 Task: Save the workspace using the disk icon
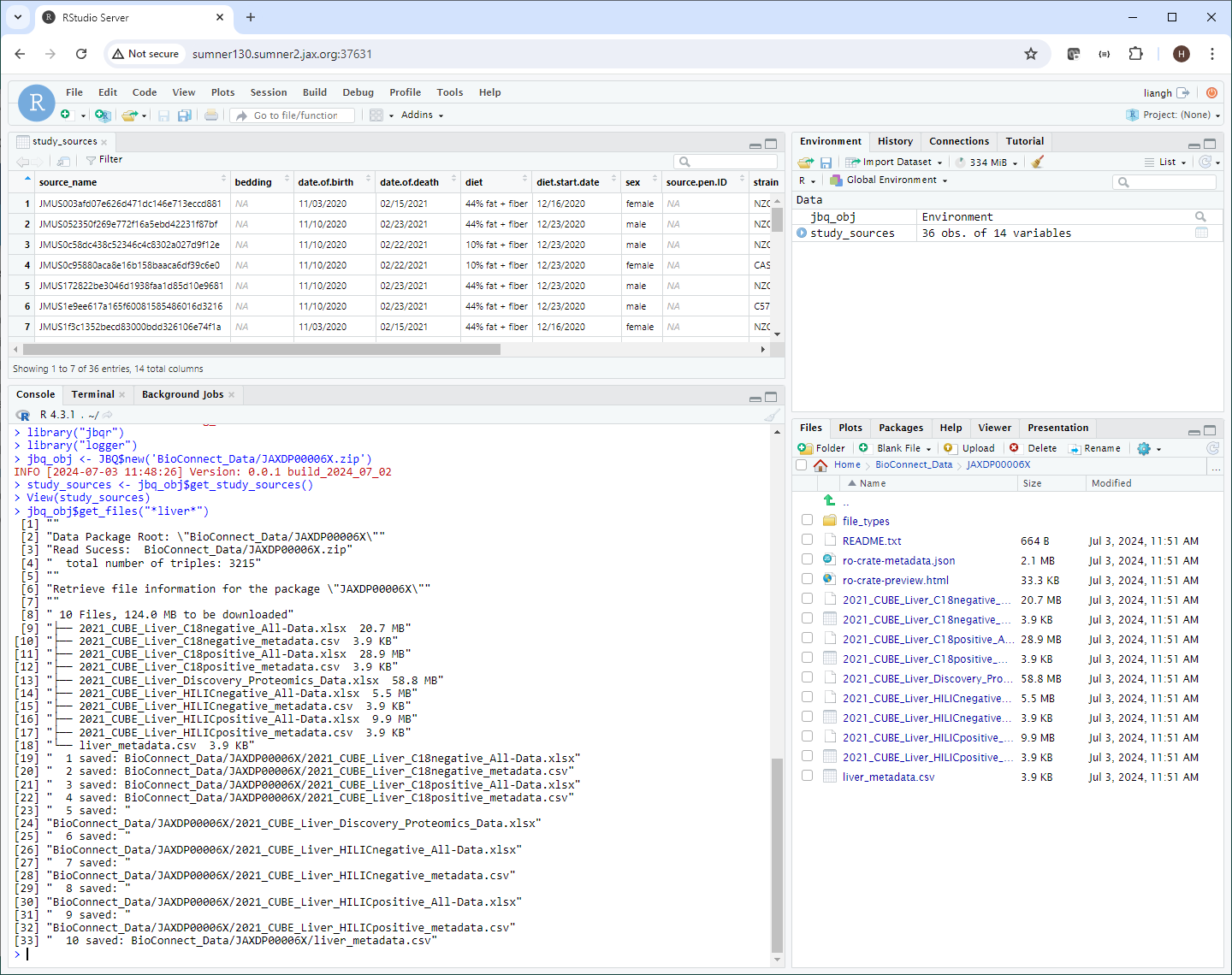point(826,162)
